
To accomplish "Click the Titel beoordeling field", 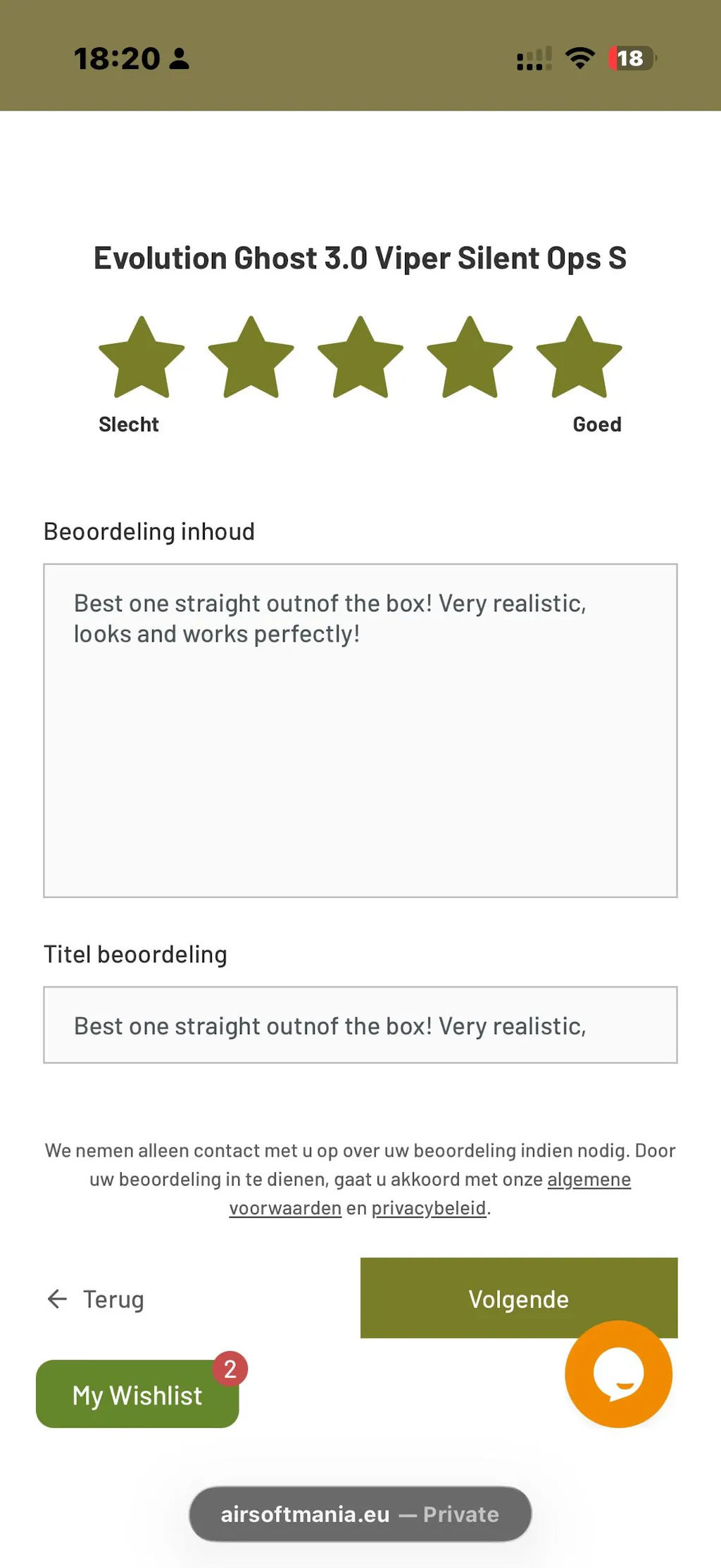I will 360,1025.
